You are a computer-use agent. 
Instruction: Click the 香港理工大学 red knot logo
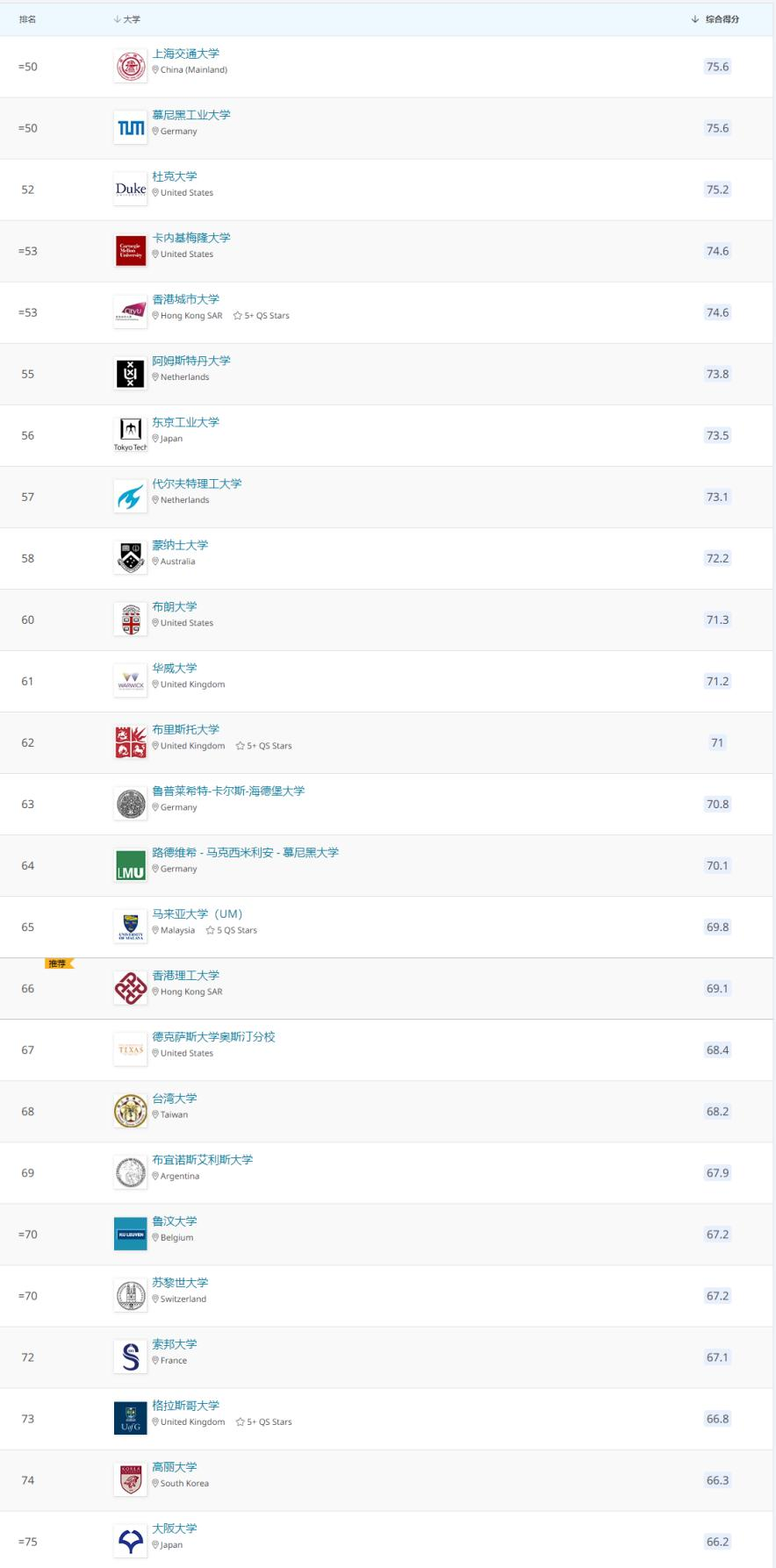point(131,988)
